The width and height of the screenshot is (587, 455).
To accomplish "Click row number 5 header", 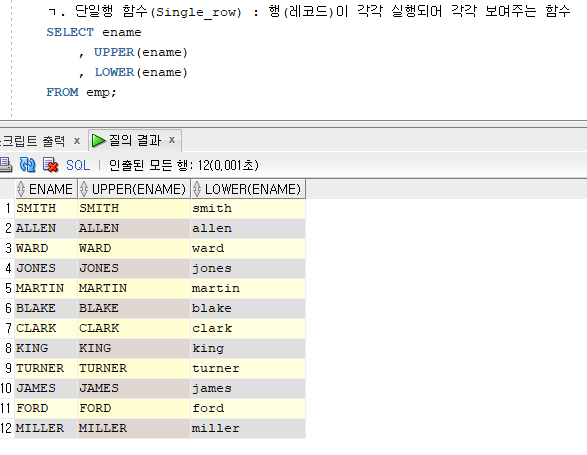I will (8, 288).
